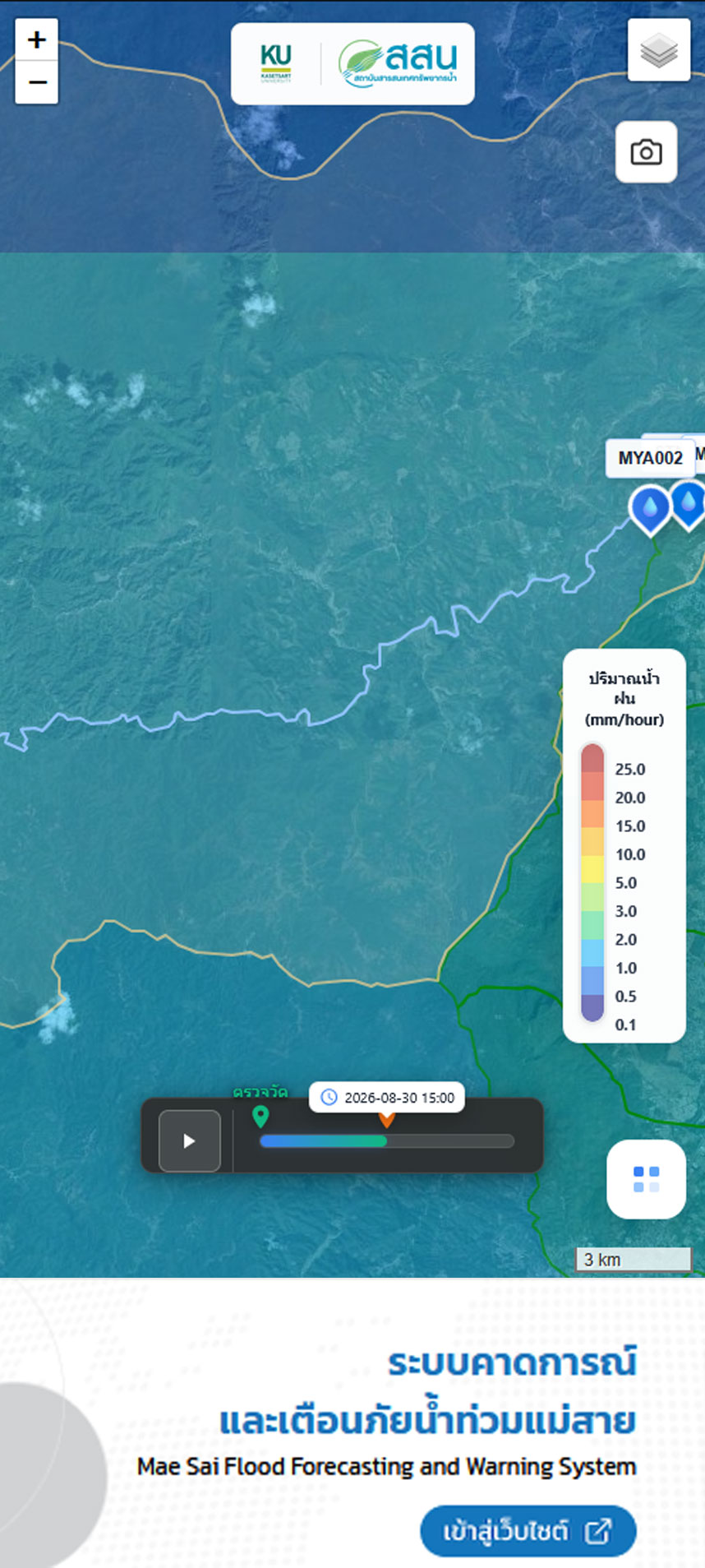Zoom out of the map
Screen dimensions: 705x1568
tap(37, 82)
